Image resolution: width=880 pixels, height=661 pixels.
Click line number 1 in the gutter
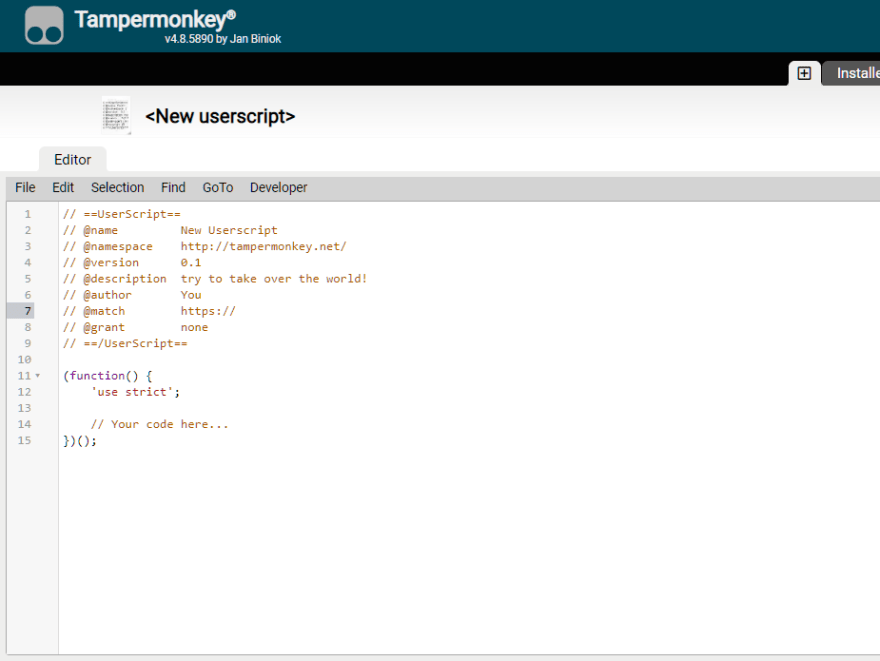tap(28, 214)
